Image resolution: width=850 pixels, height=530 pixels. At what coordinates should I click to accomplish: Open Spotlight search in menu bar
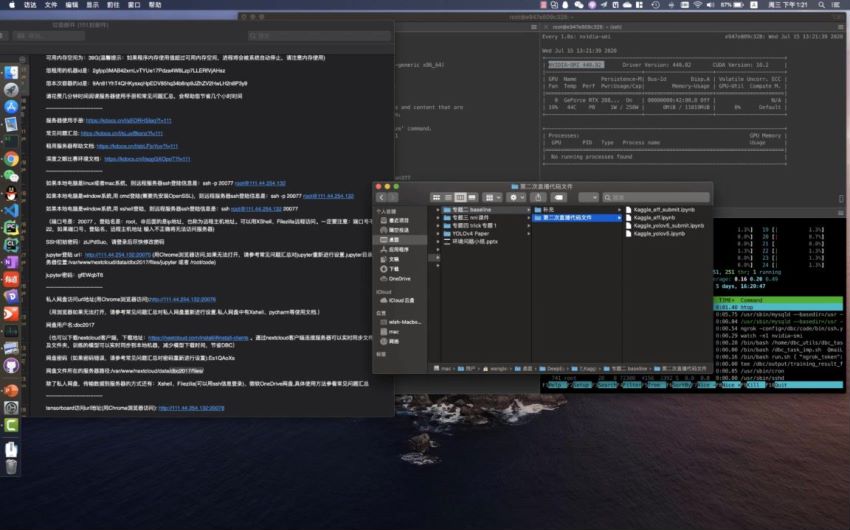(822, 5)
